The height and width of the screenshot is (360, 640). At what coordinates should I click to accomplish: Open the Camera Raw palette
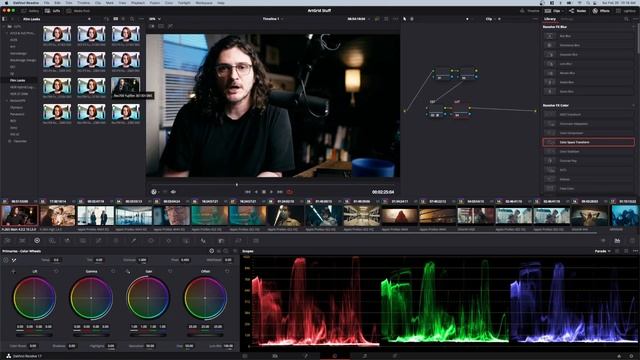(7, 241)
